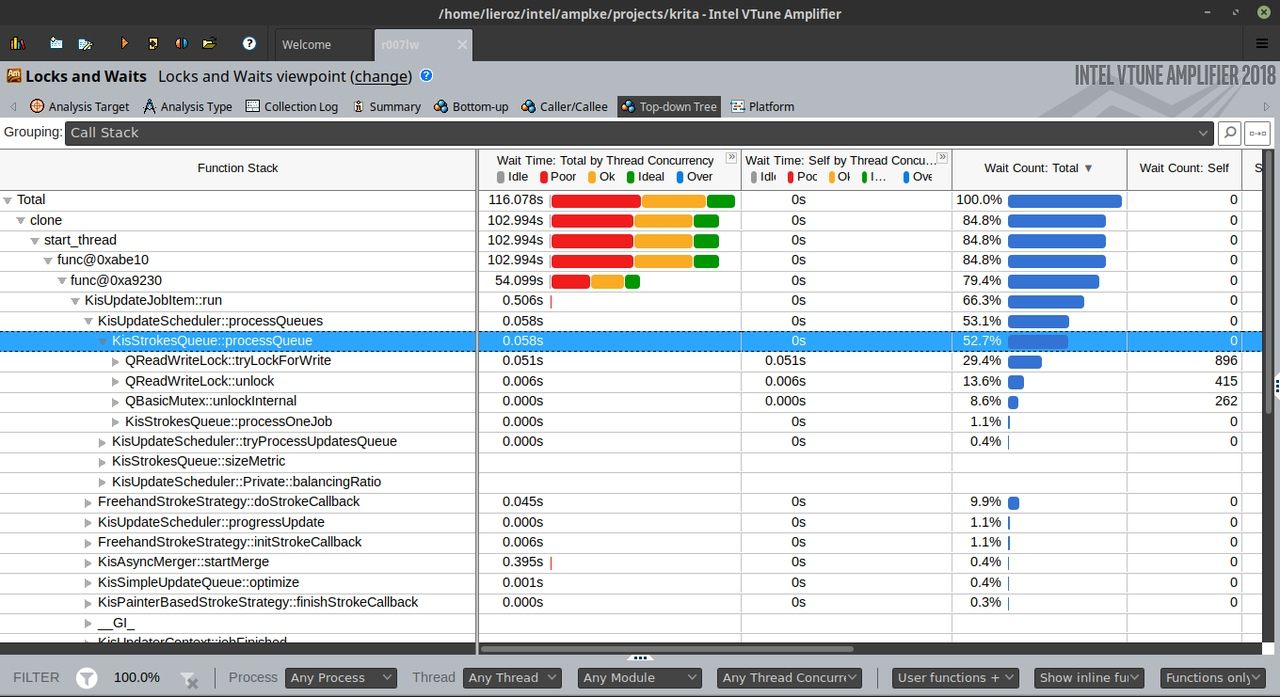Viewport: 1280px width, 697px height.
Task: Expand the KisAsyncMerger::startMerge node
Action: click(x=89, y=563)
